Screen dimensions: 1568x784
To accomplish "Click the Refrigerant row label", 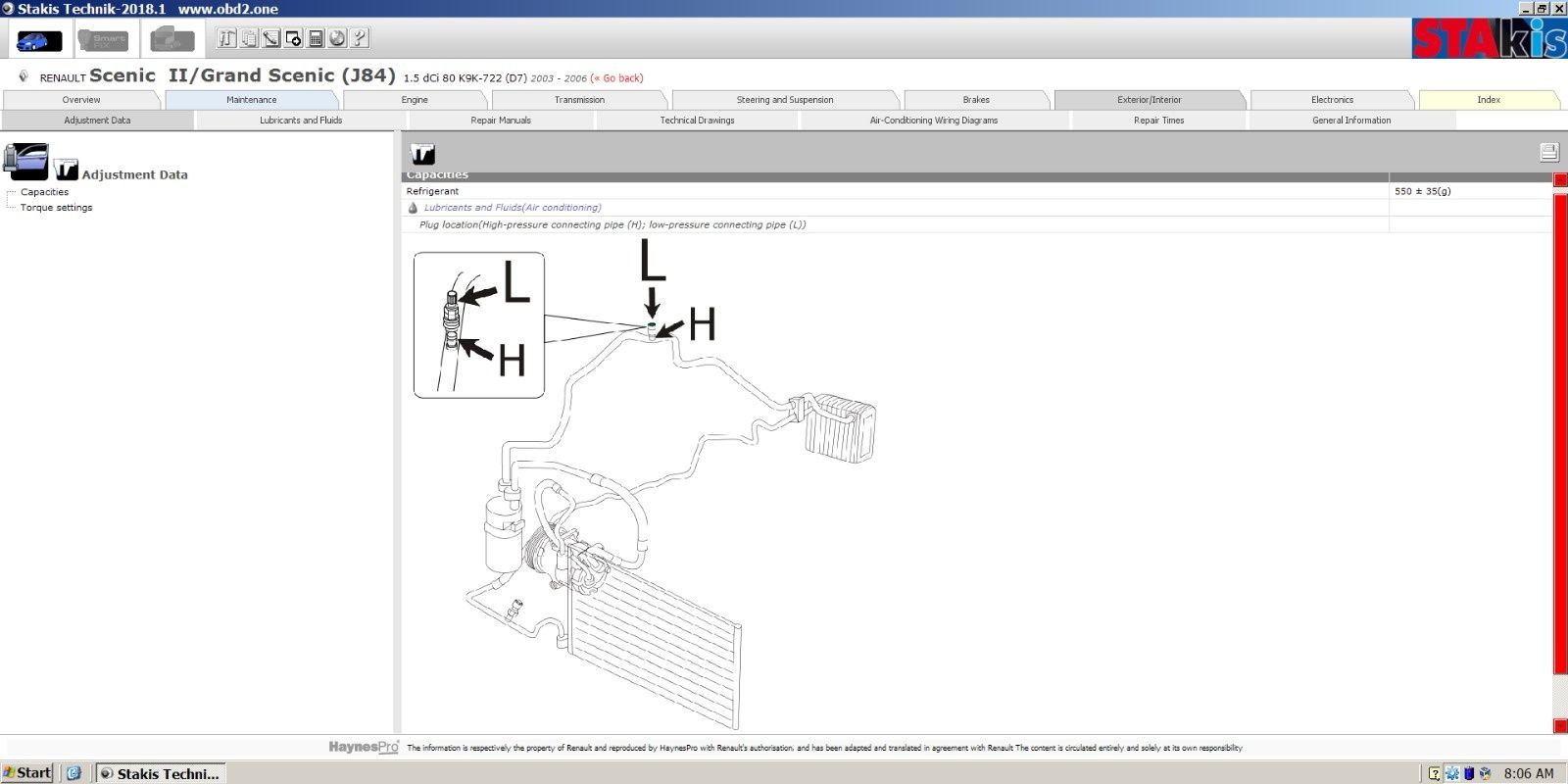I will pos(432,191).
